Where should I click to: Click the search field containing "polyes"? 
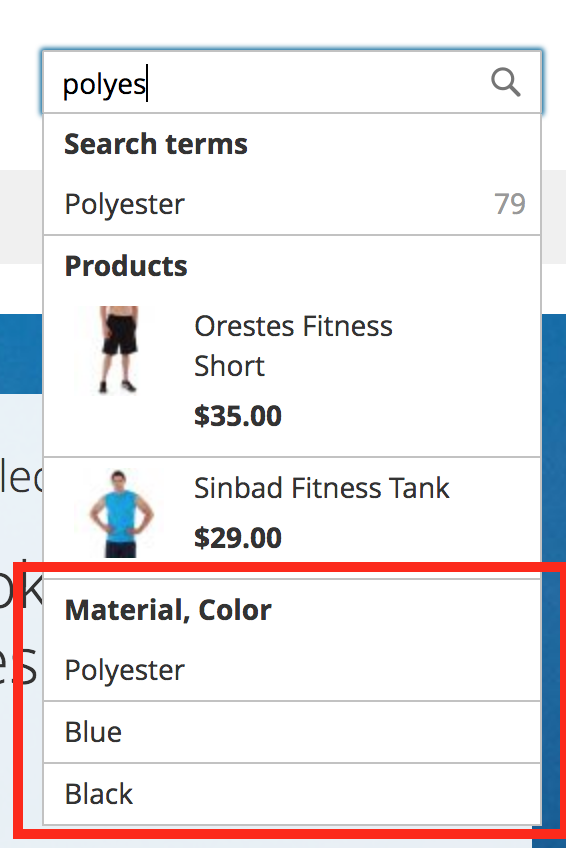click(x=292, y=82)
